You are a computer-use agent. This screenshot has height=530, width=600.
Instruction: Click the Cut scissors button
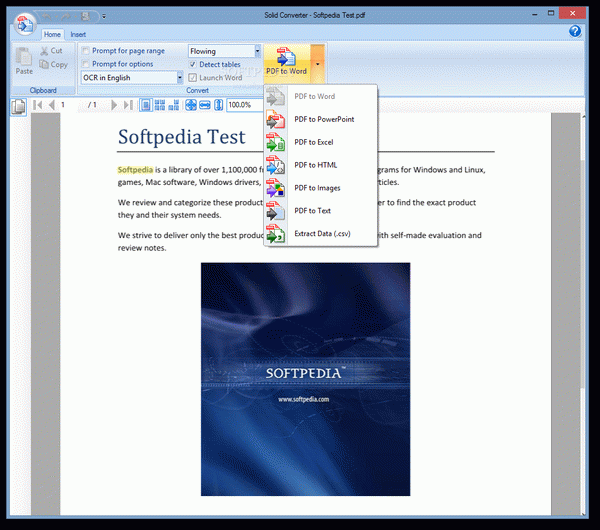[52, 51]
